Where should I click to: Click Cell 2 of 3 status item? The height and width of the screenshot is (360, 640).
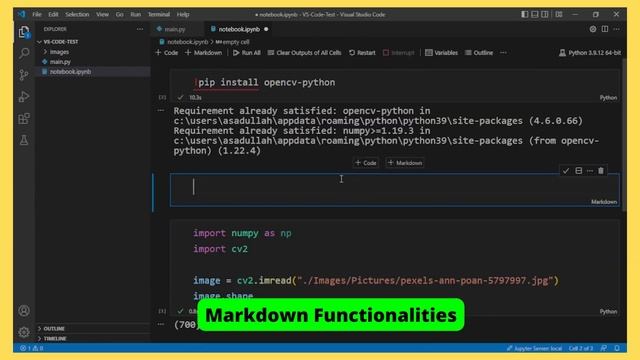point(581,348)
